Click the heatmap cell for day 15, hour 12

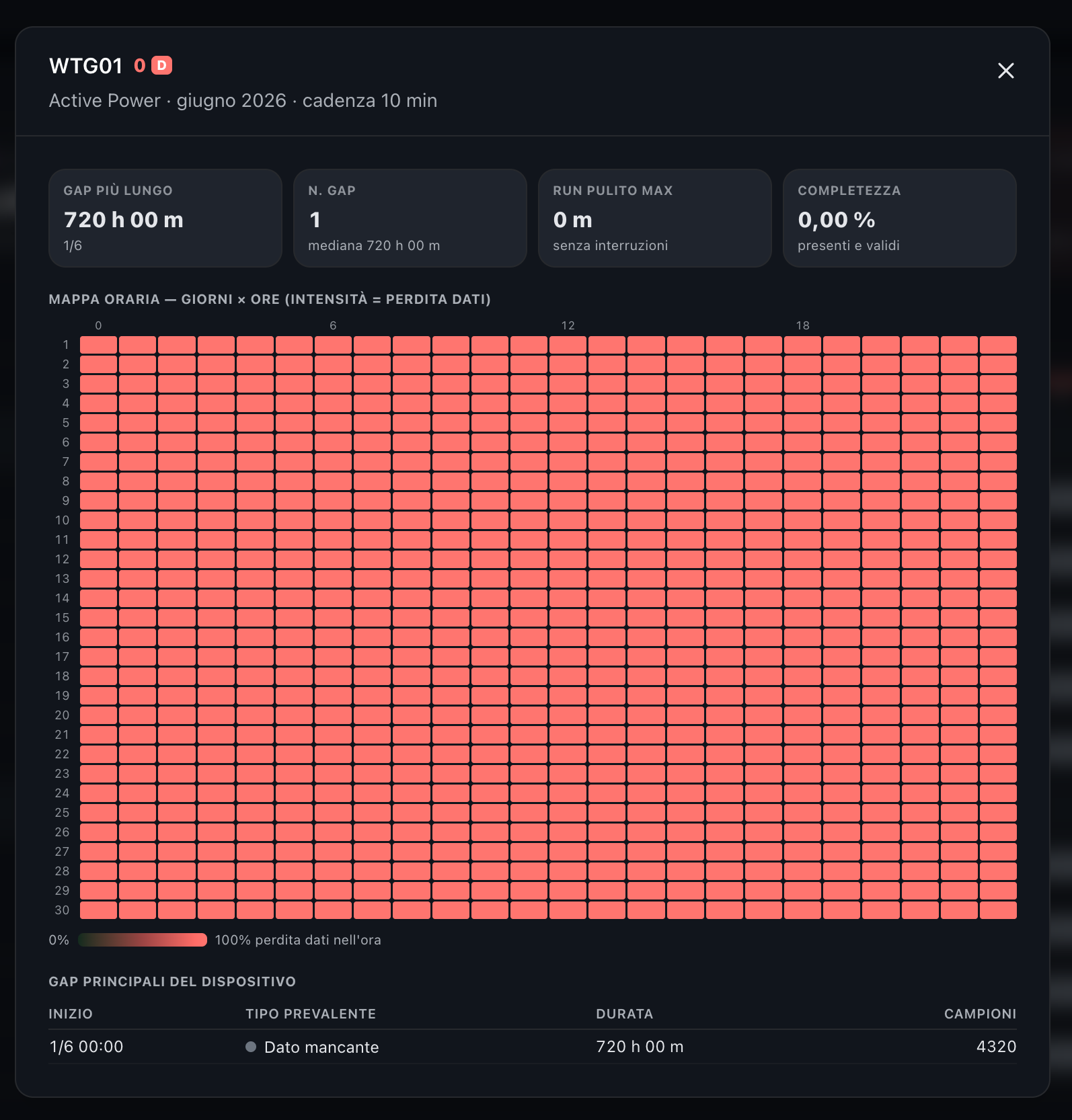(568, 618)
